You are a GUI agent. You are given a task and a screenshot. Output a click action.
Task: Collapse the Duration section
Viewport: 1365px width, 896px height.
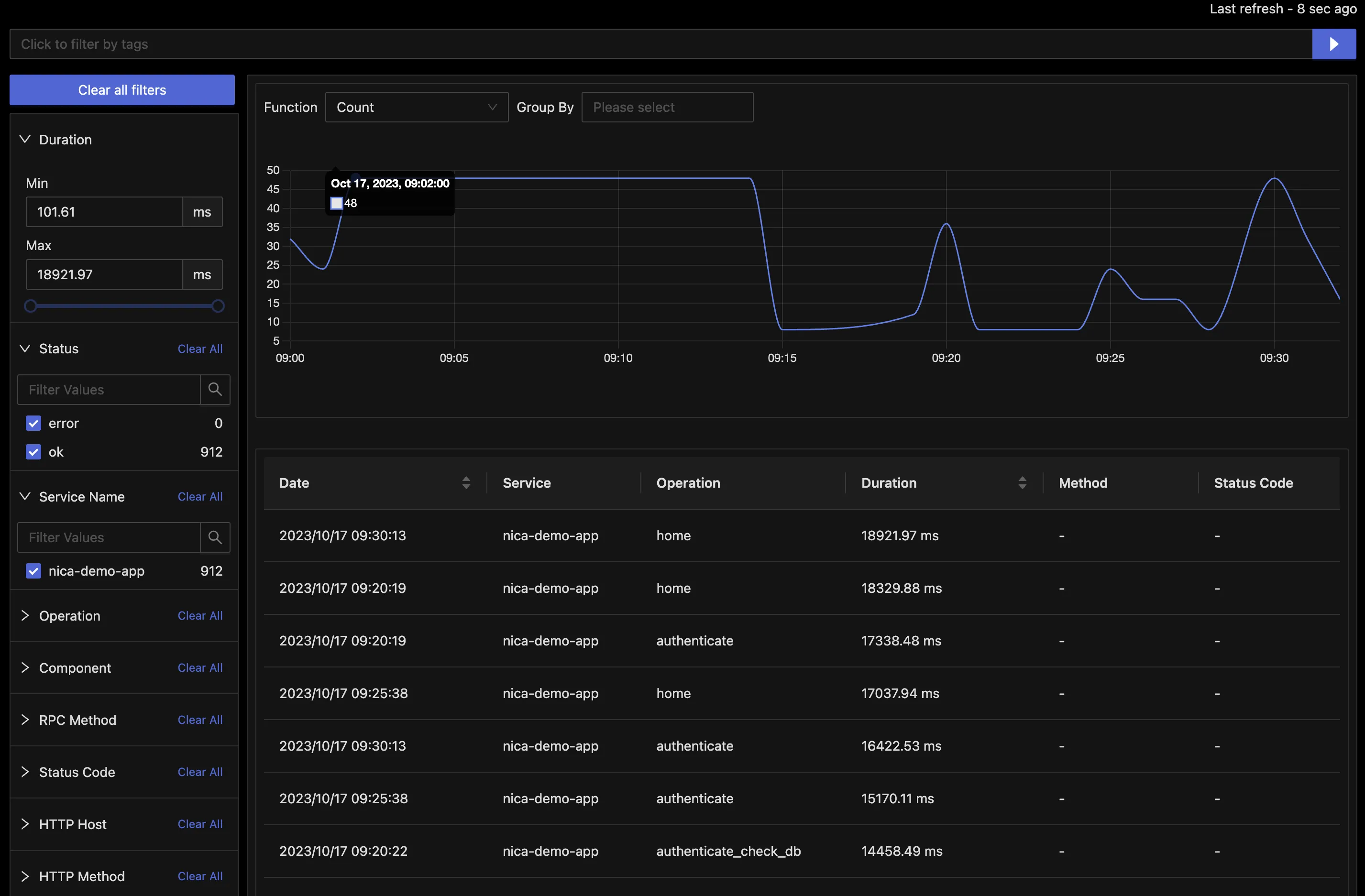click(25, 139)
